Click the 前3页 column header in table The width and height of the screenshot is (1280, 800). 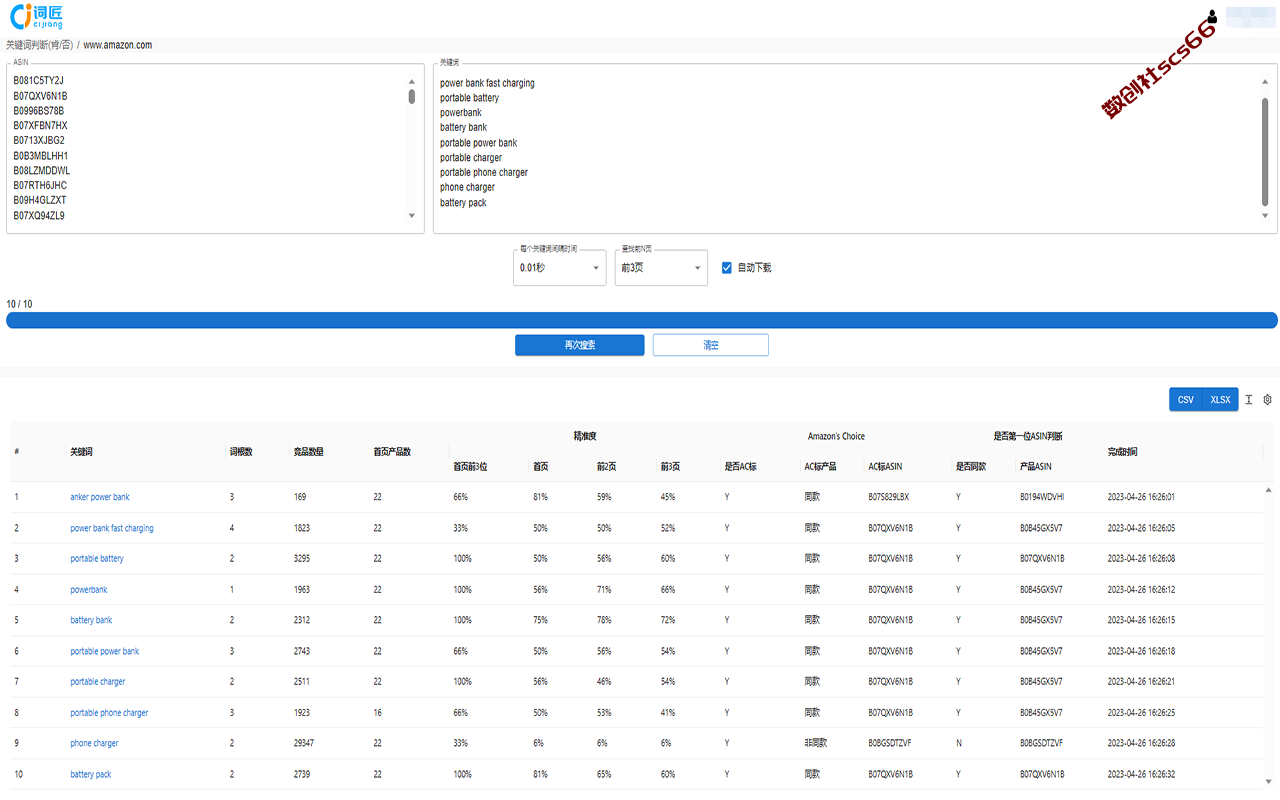pyautogui.click(x=670, y=467)
